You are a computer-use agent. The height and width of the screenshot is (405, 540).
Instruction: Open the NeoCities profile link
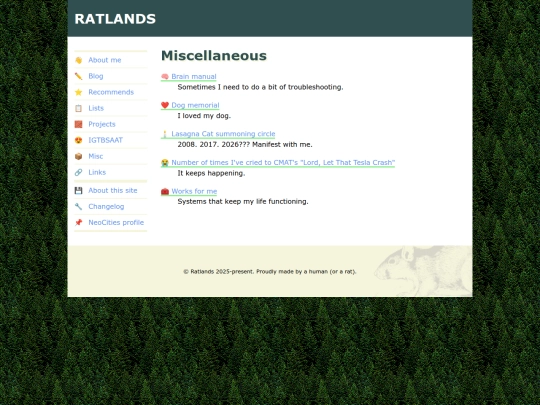point(116,222)
